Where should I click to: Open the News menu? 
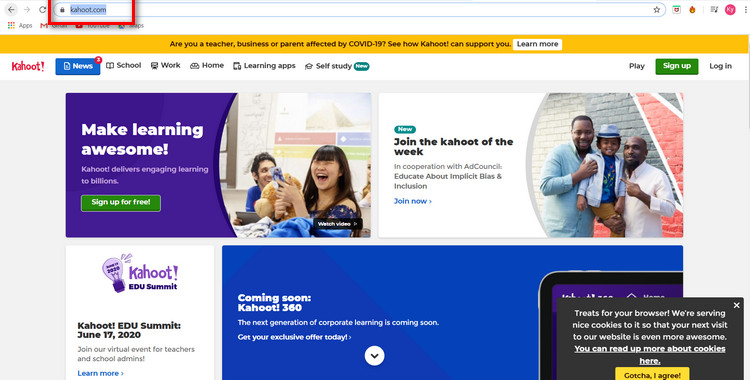pos(77,66)
